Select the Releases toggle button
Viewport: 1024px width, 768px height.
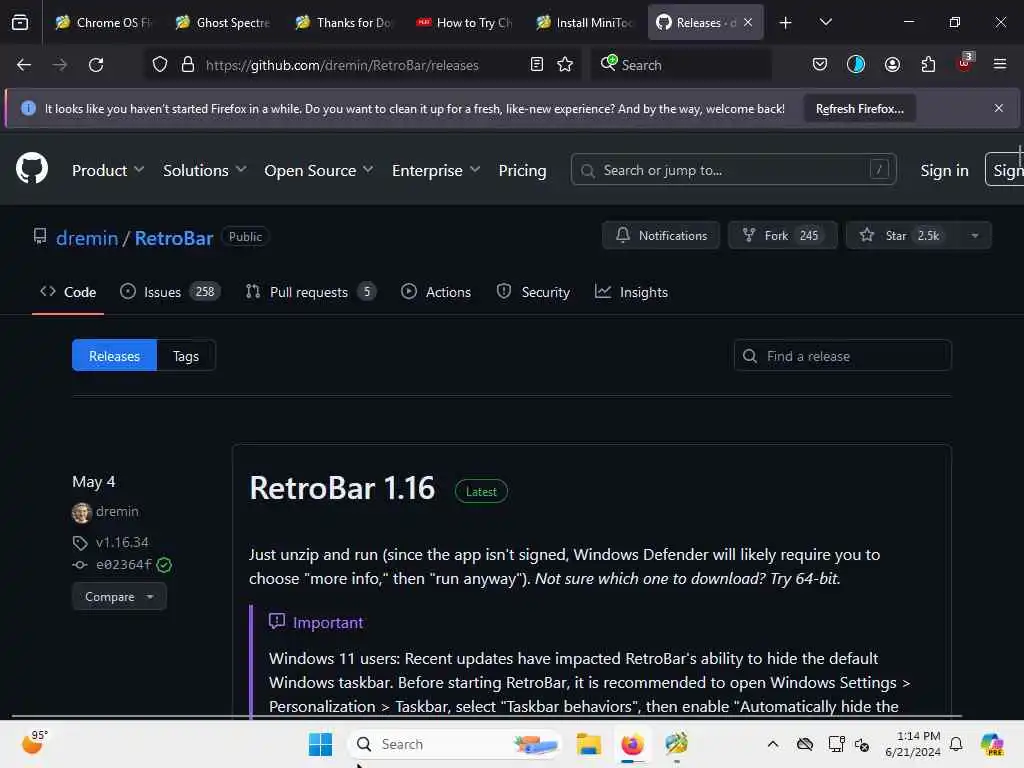tap(114, 356)
